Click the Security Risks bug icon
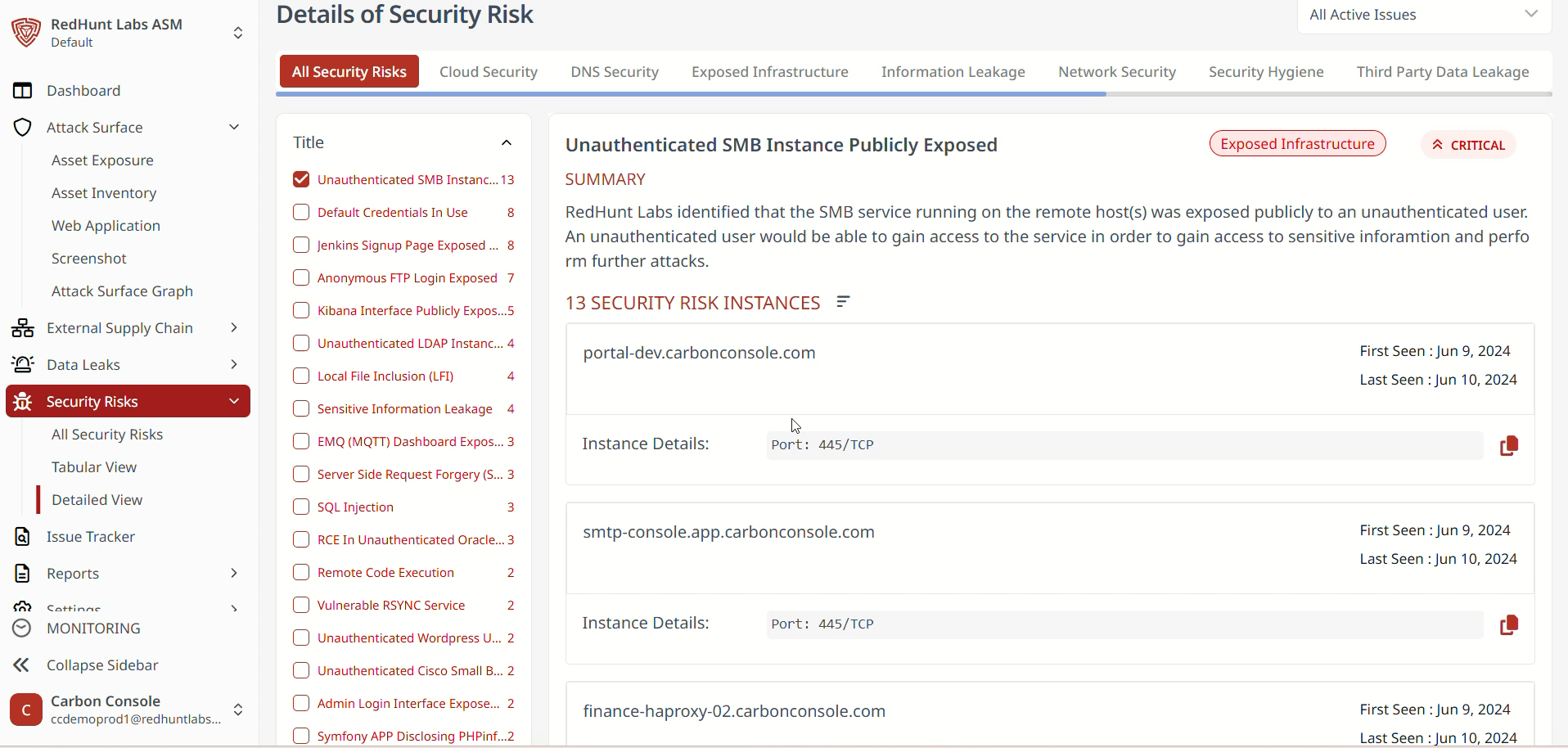Screen dimensions: 1568x748 (23, 402)
